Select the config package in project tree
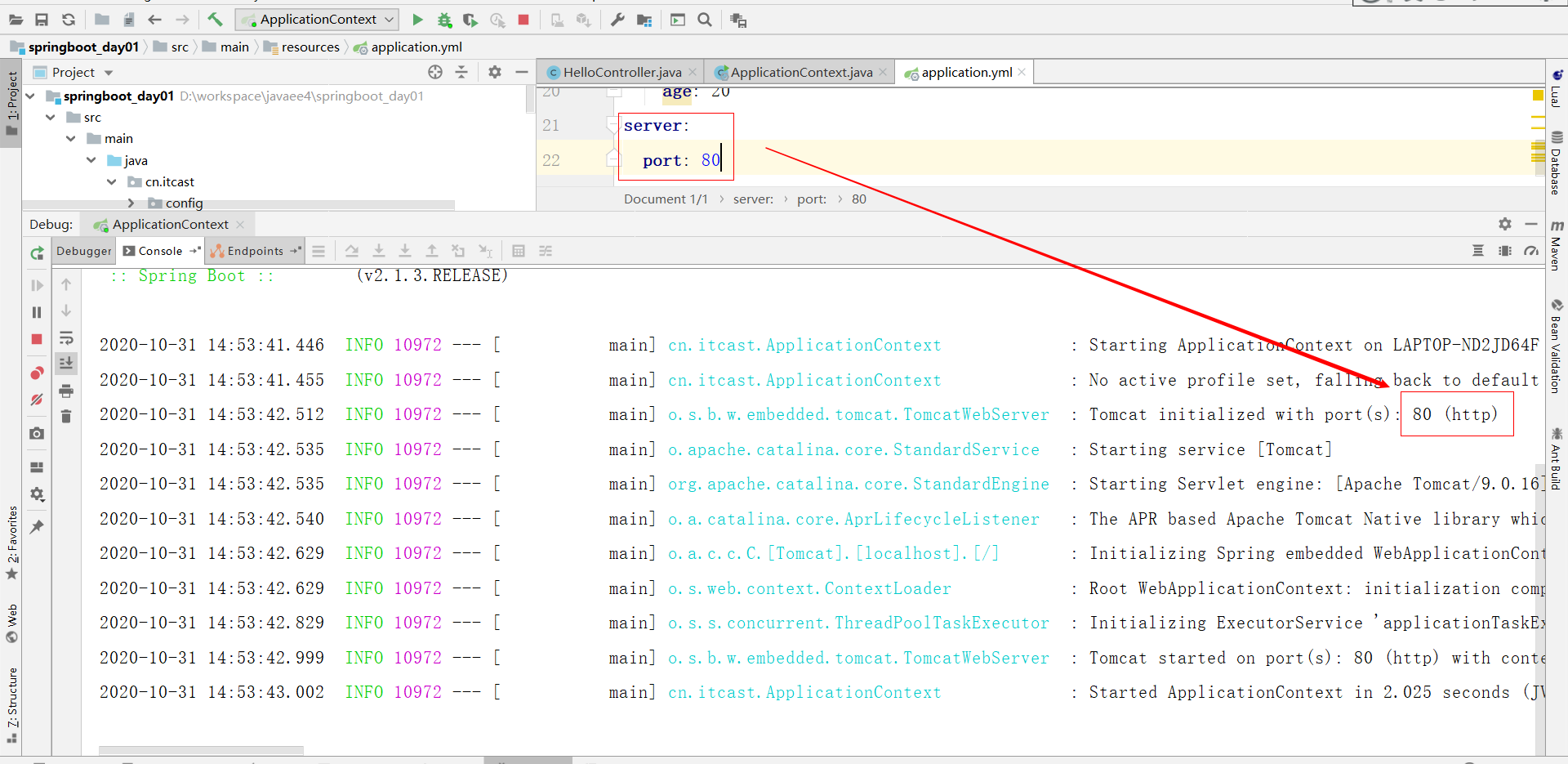 (184, 203)
